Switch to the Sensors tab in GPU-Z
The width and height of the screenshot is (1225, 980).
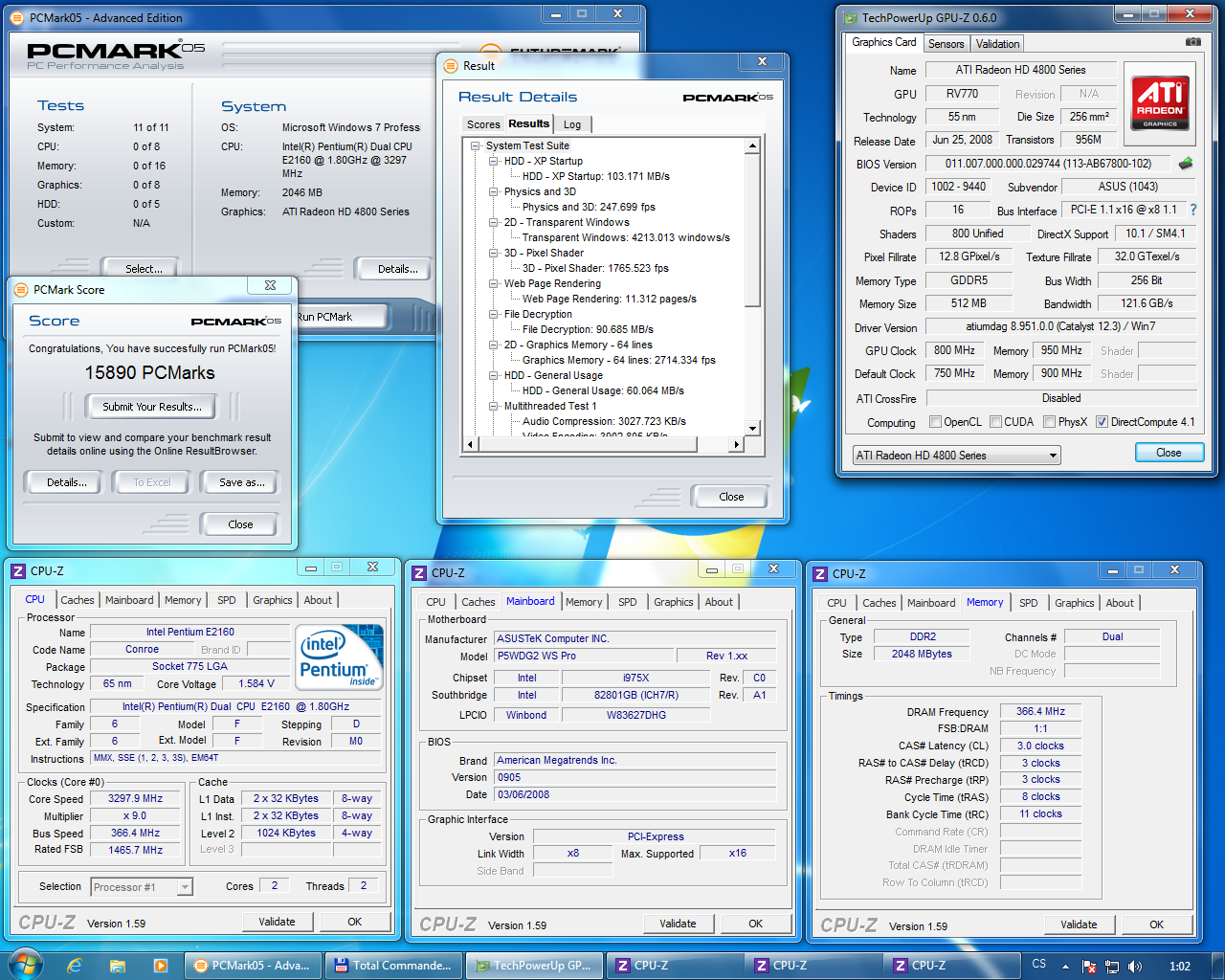tap(946, 44)
